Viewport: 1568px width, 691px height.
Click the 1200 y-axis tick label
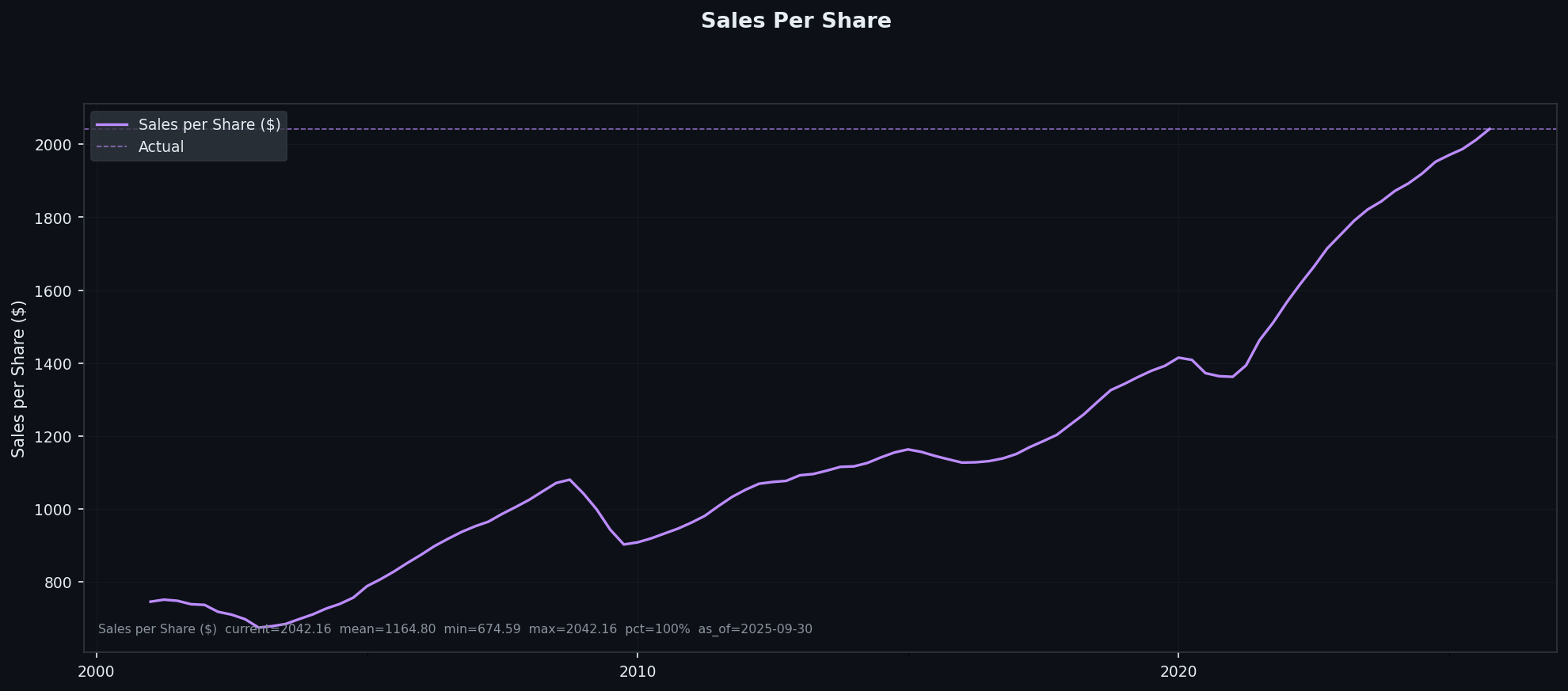coord(53,437)
